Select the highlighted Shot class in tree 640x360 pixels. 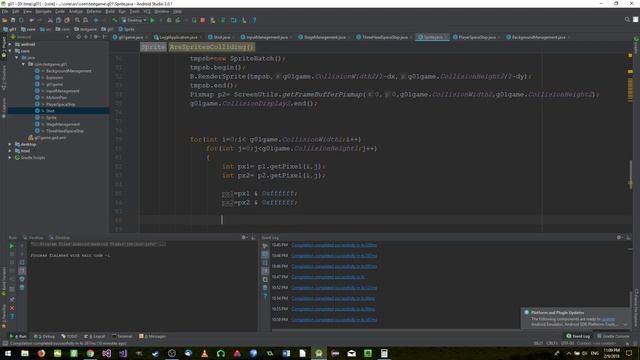coord(58,111)
